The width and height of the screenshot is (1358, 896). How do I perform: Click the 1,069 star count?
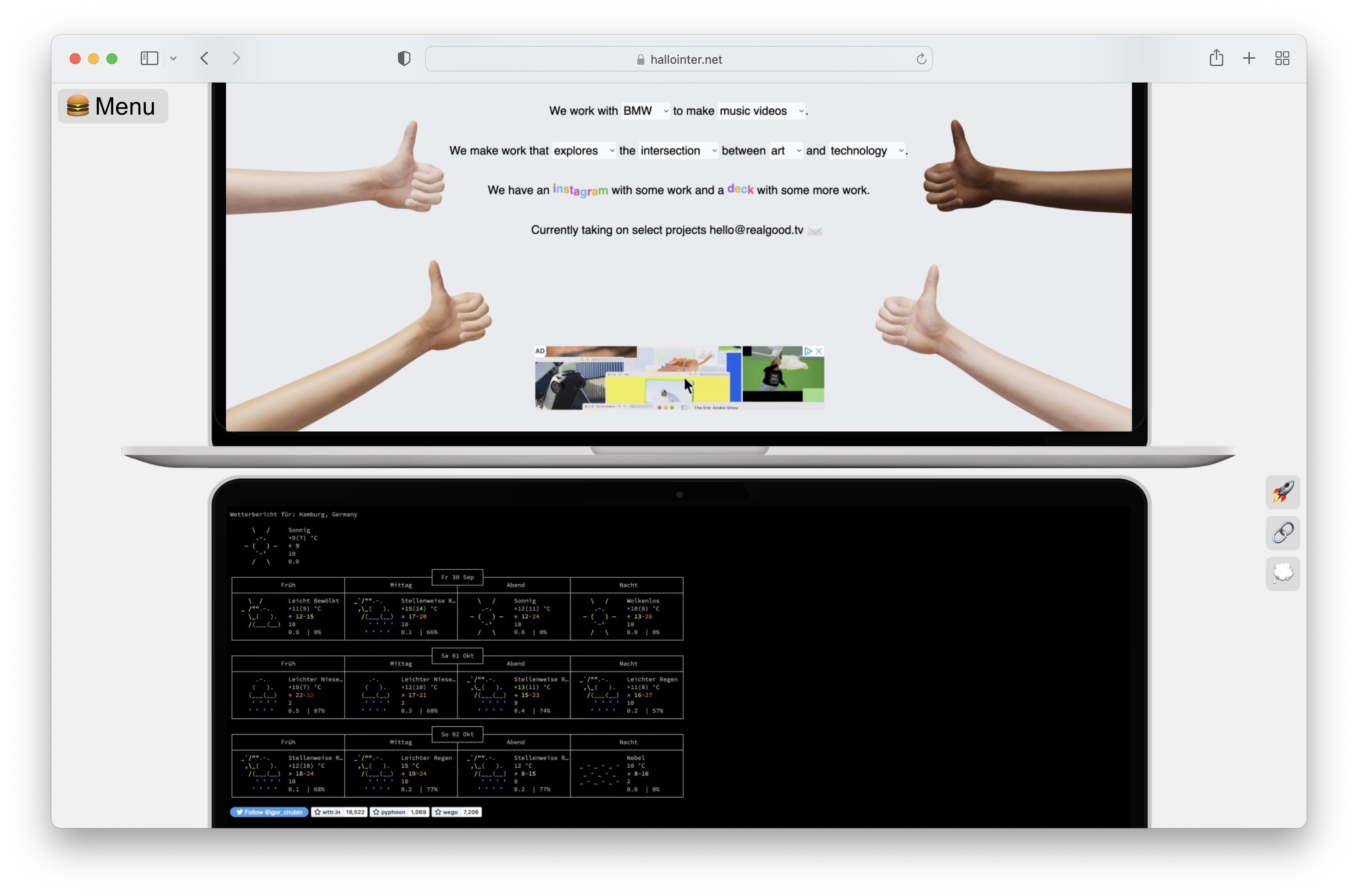(418, 812)
